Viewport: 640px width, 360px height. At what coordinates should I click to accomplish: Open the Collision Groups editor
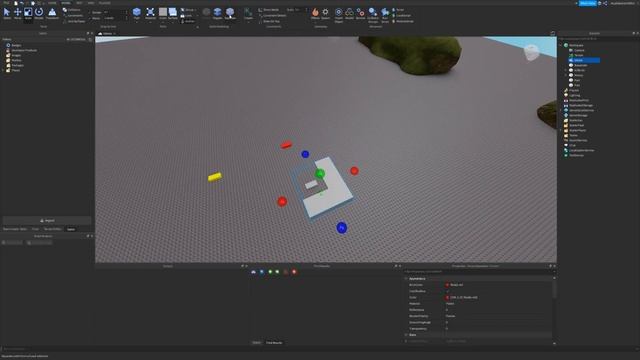click(x=373, y=15)
